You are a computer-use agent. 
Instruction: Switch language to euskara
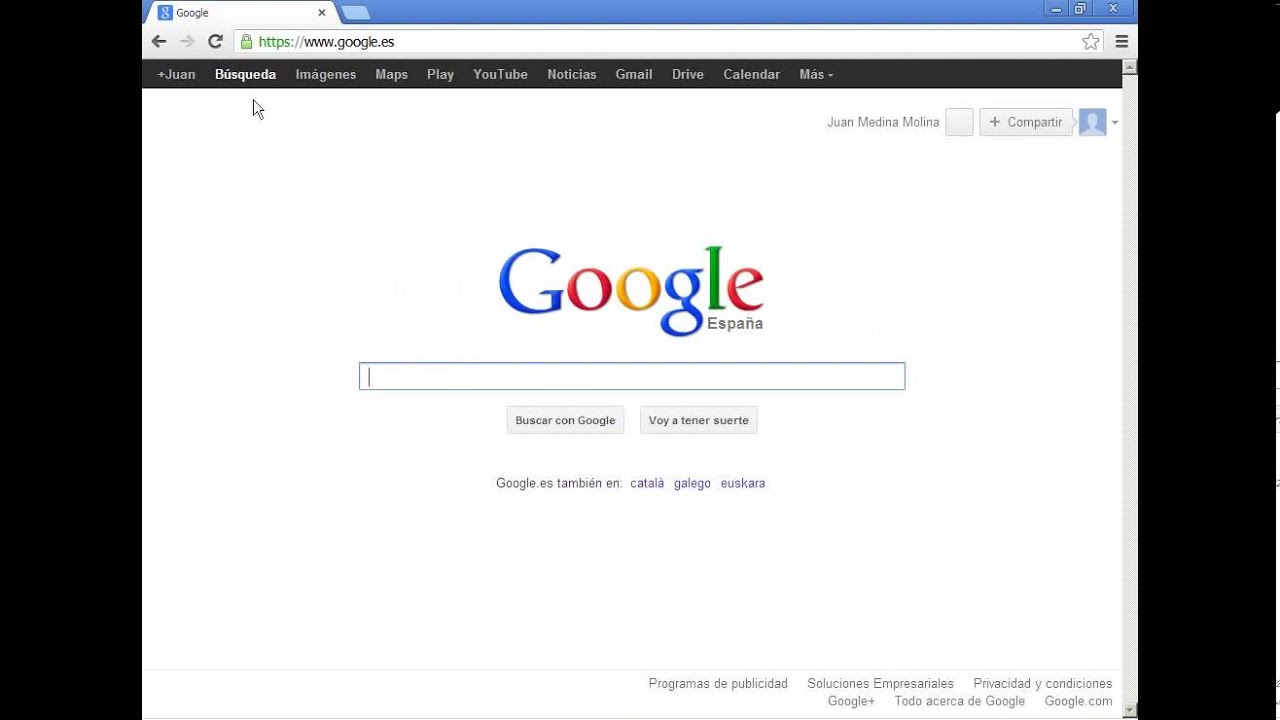click(743, 483)
